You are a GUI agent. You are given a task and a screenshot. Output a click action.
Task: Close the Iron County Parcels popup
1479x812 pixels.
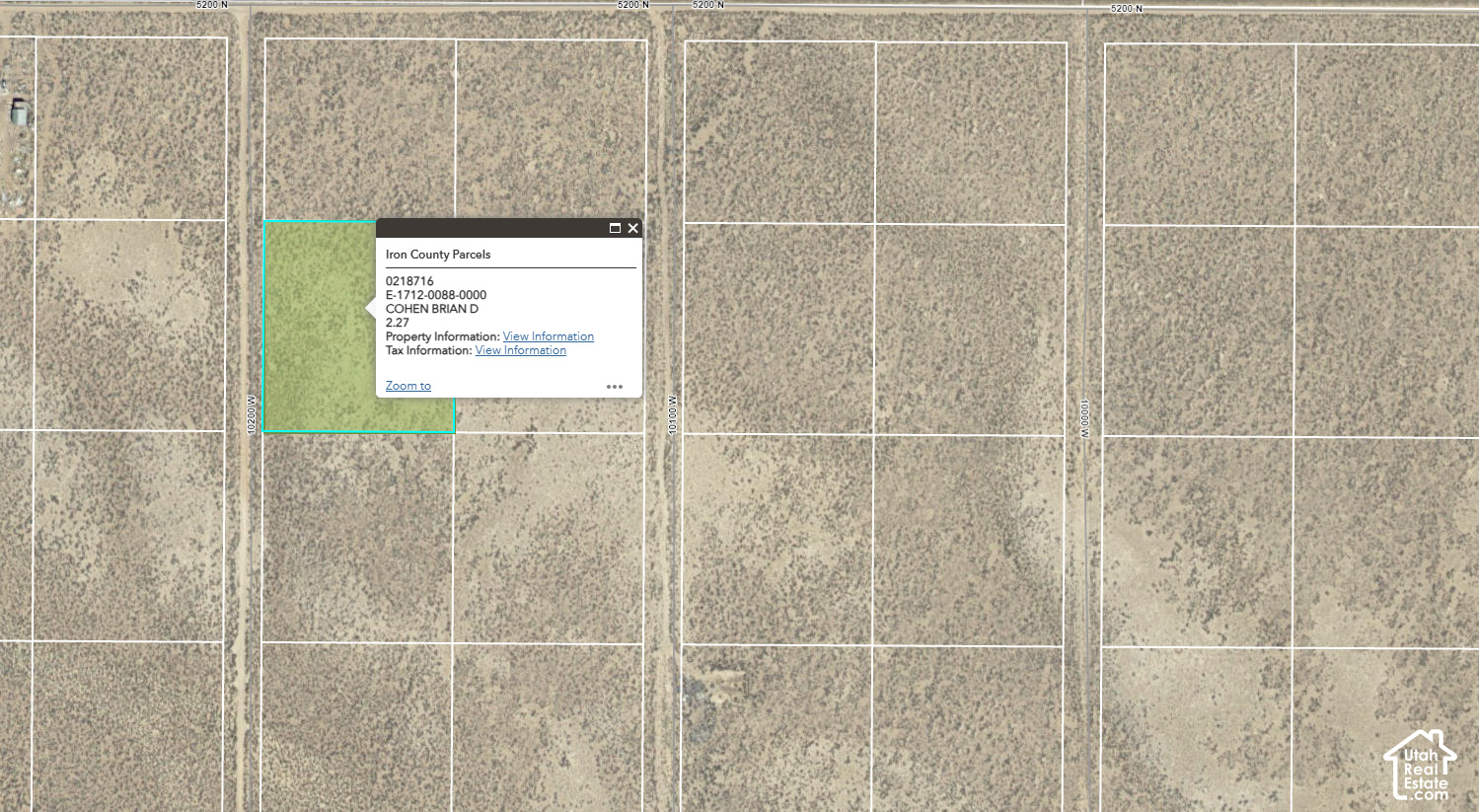coord(633,228)
